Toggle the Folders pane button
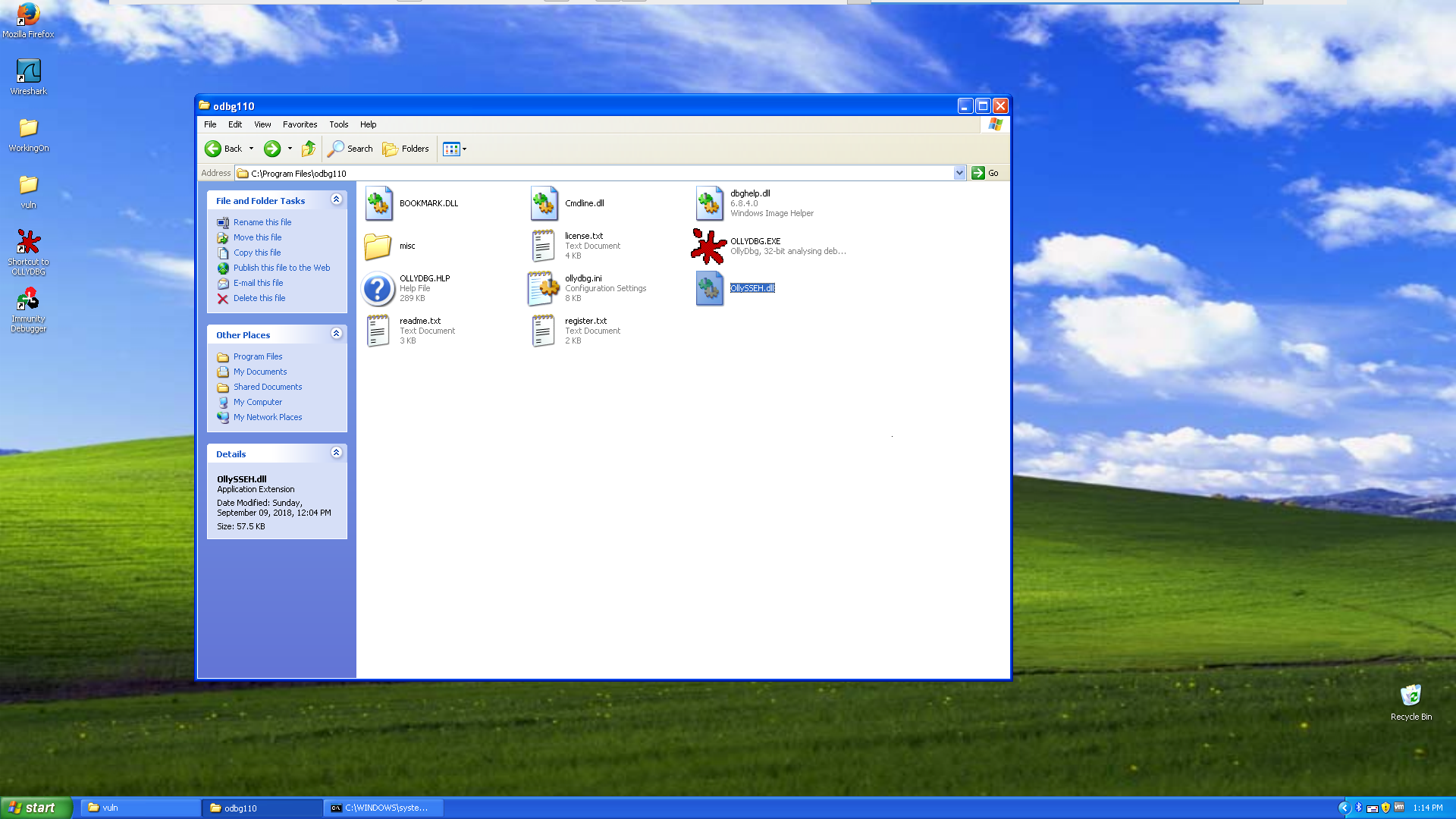This screenshot has width=1456, height=819. [x=406, y=149]
